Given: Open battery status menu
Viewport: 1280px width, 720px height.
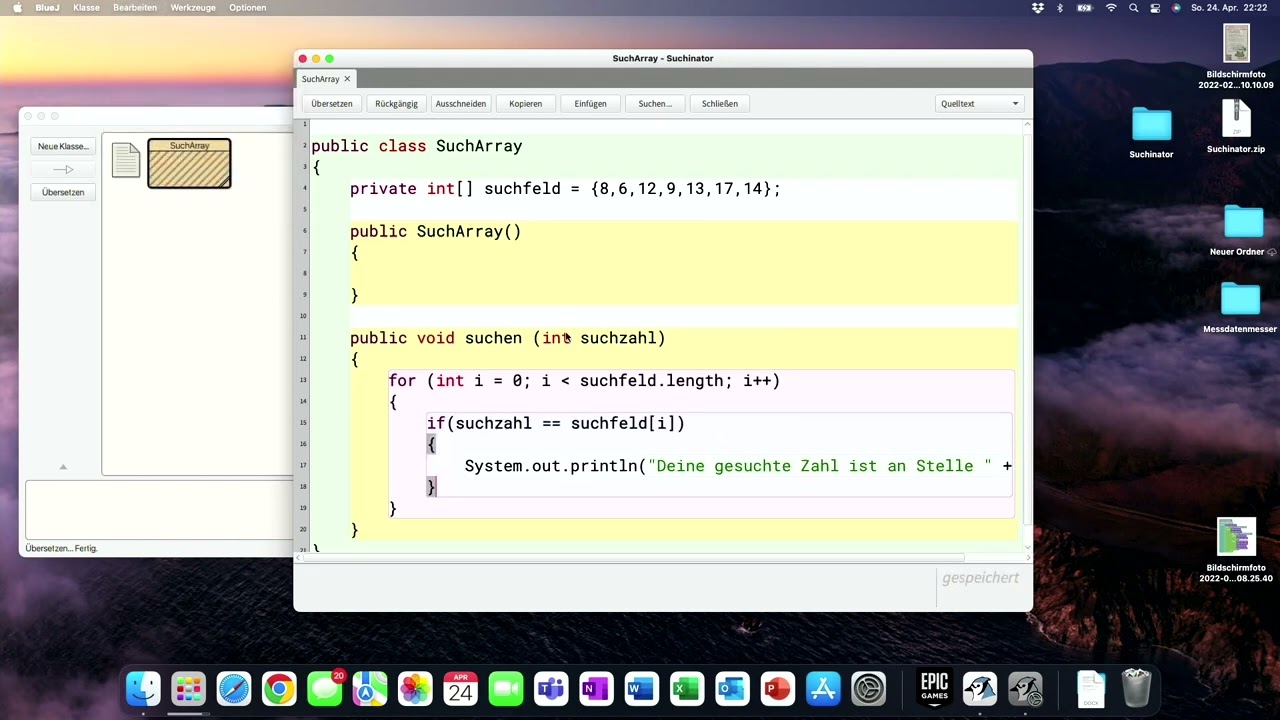Looking at the screenshot, I should [1085, 7].
